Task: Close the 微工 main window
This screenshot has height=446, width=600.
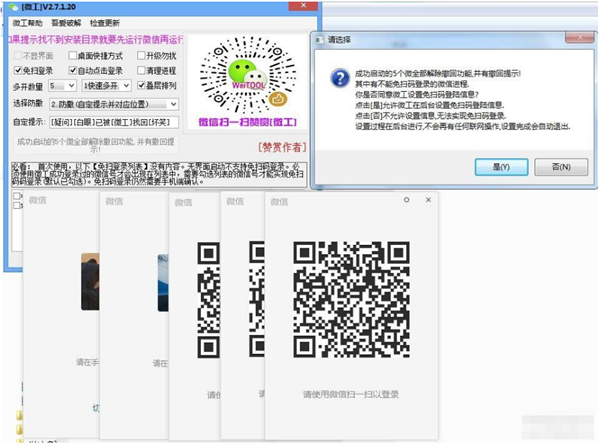Action: pyautogui.click(x=303, y=5)
